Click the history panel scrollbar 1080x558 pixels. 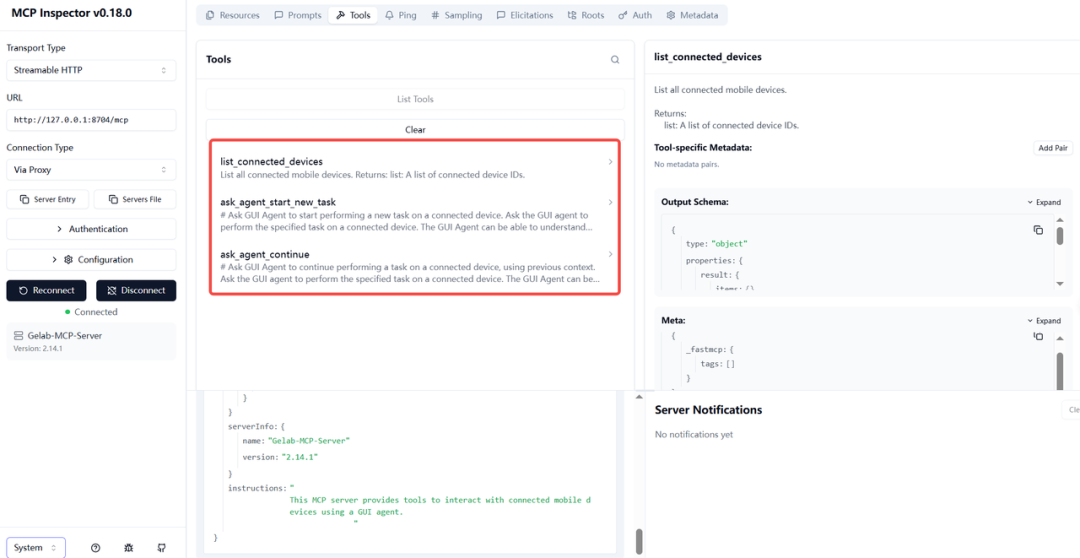(638, 541)
